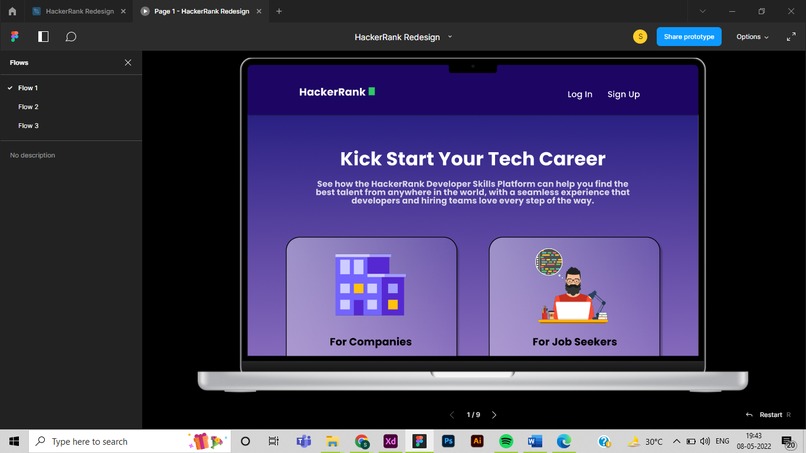Click the ENG language indicator
Viewport: 806px width, 453px height.
point(722,441)
